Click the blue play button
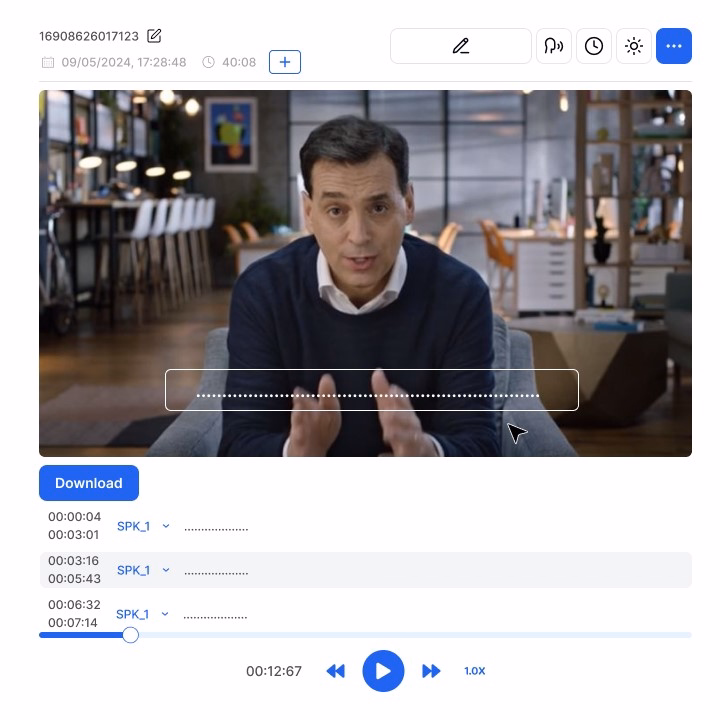This screenshot has width=720, height=720. tap(383, 671)
